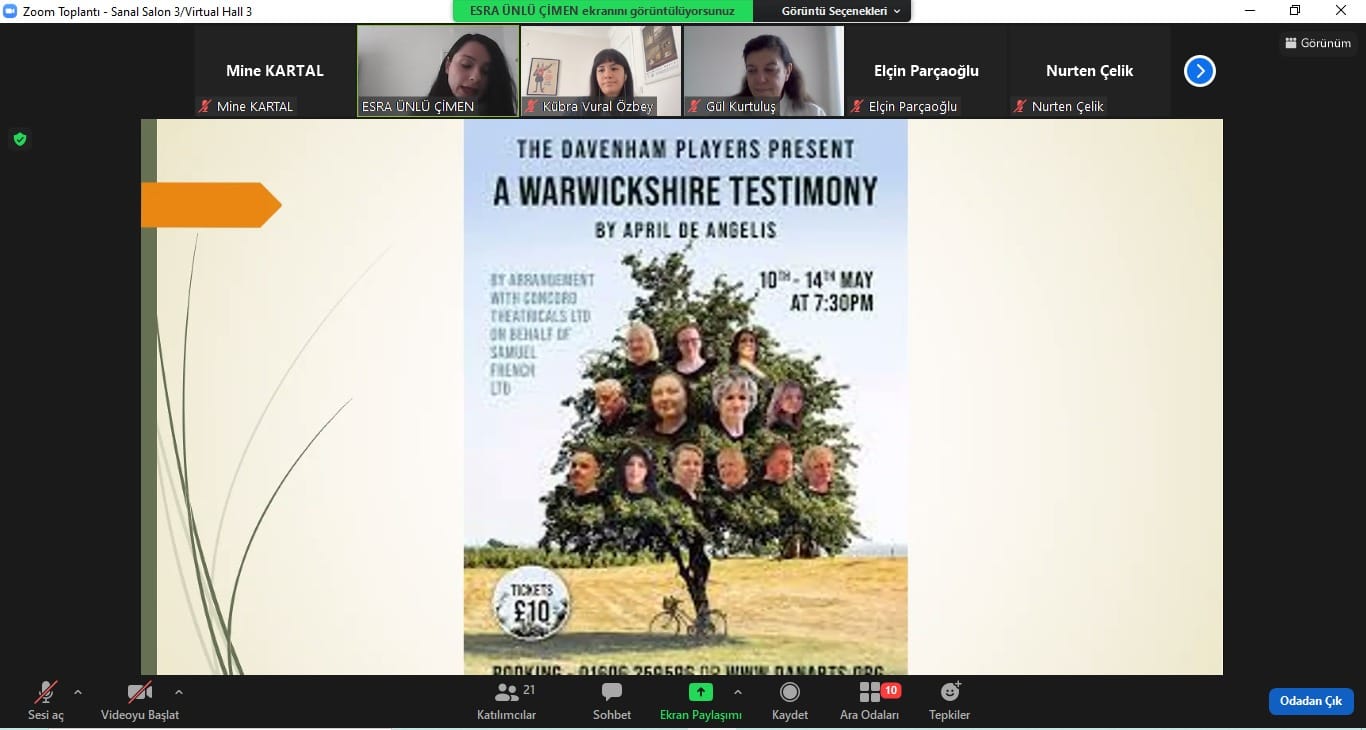Start recording with Kaydet button
Screen dimensions: 1366x730
click(790, 700)
